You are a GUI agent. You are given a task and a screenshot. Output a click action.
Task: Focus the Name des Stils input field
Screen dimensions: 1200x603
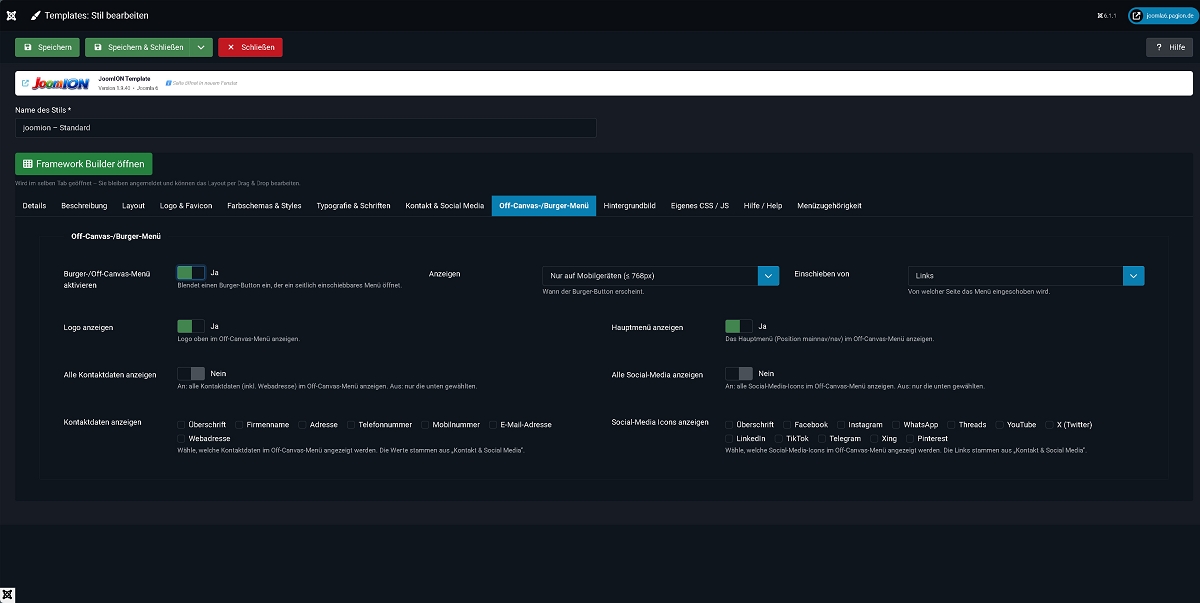306,128
